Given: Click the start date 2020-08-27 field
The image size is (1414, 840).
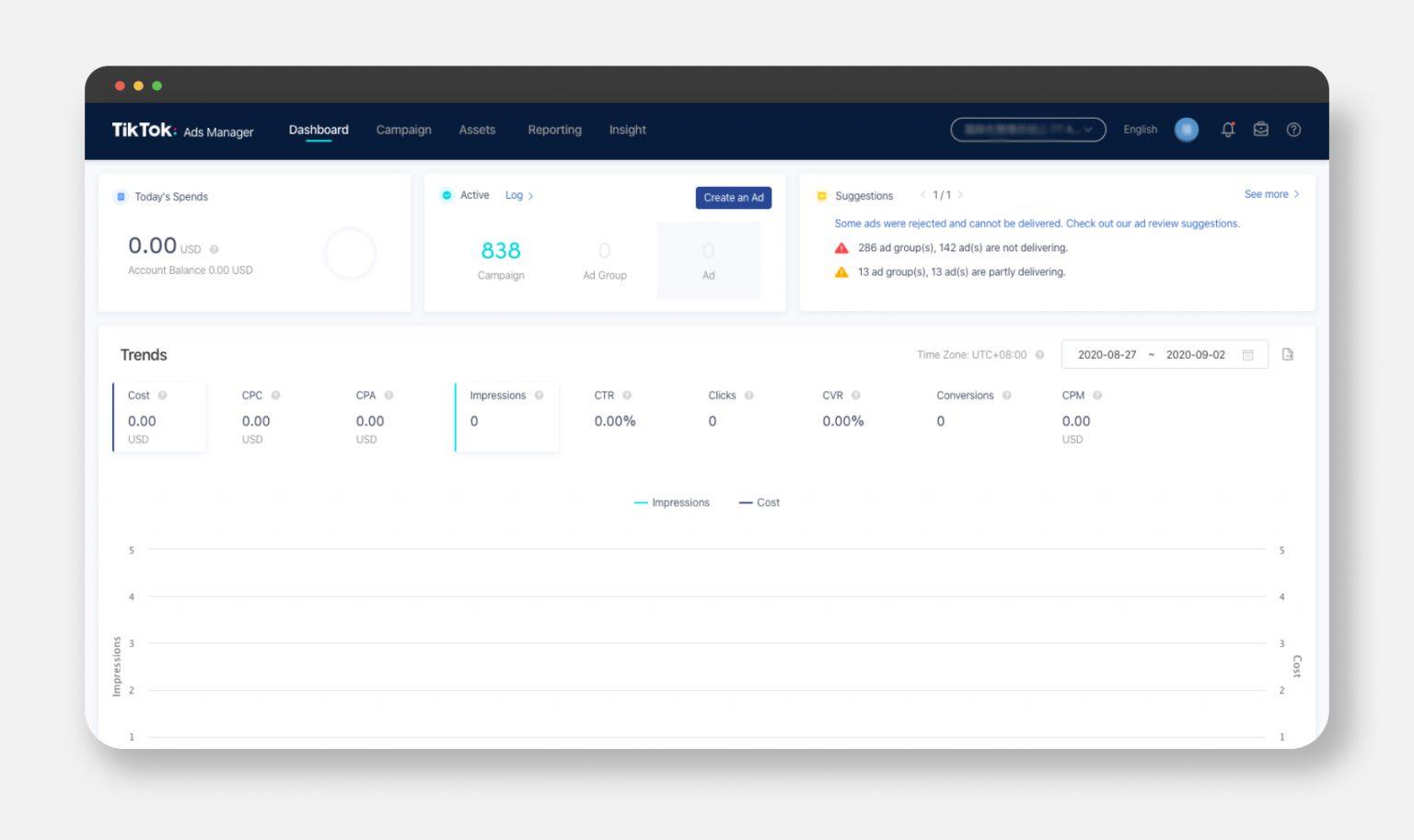Looking at the screenshot, I should (1107, 355).
